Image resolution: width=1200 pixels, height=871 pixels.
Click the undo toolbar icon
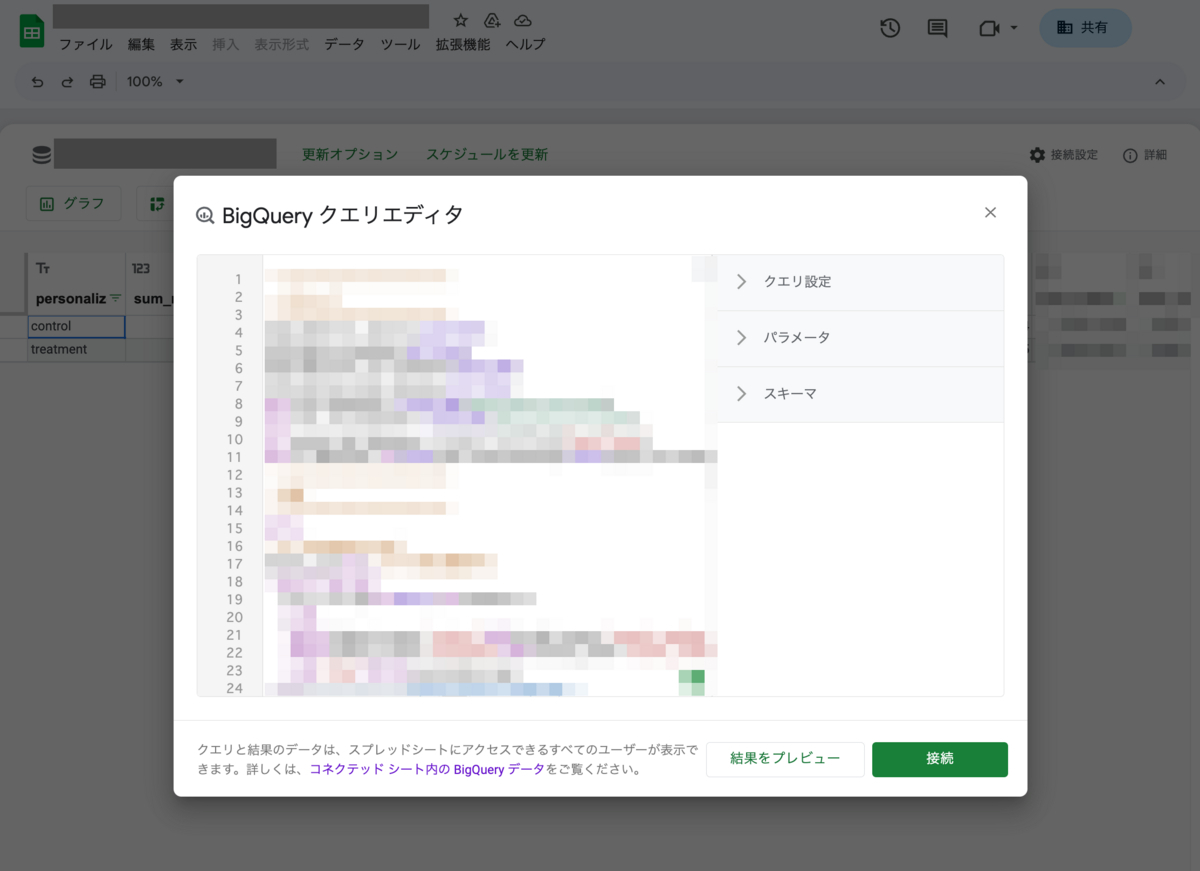[38, 82]
